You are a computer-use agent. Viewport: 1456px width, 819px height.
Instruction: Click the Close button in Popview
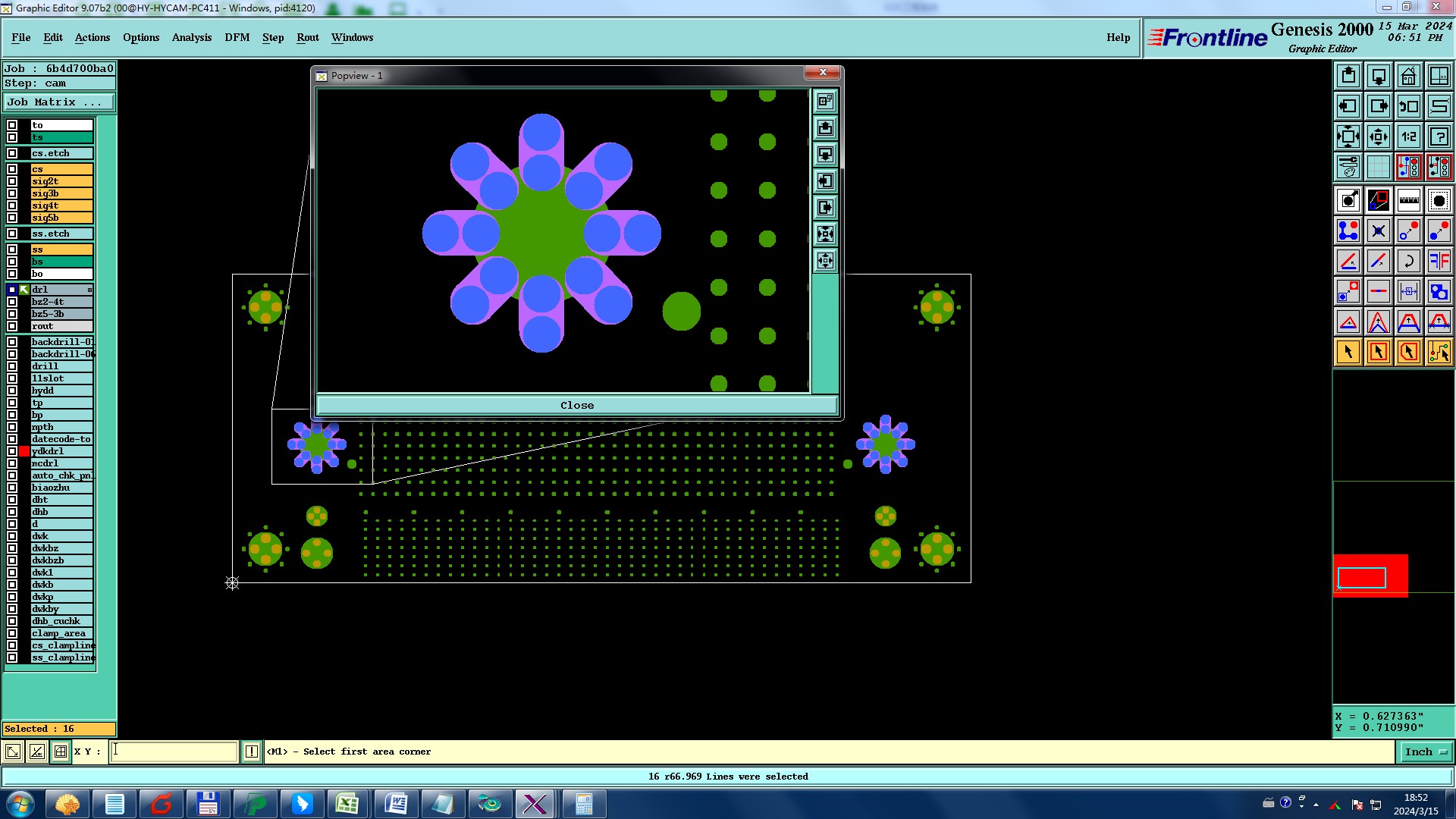pyautogui.click(x=577, y=405)
